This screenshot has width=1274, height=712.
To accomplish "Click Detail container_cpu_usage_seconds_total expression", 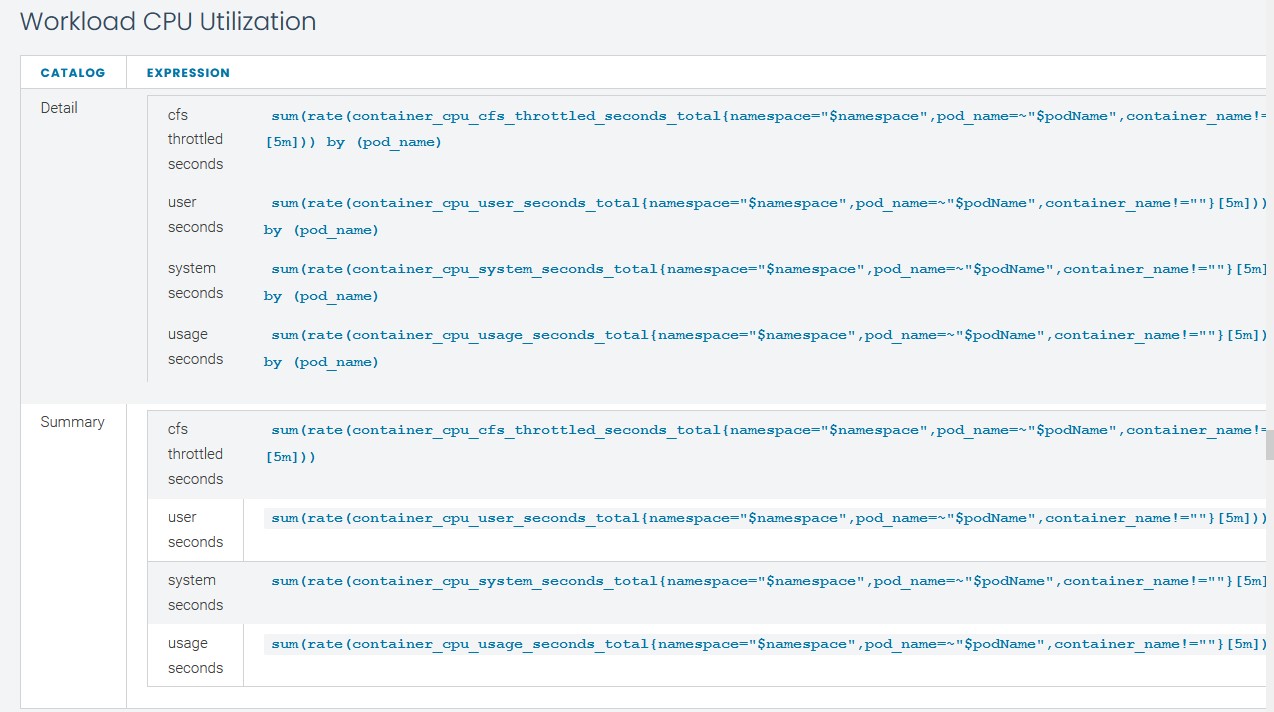I will click(x=767, y=348).
